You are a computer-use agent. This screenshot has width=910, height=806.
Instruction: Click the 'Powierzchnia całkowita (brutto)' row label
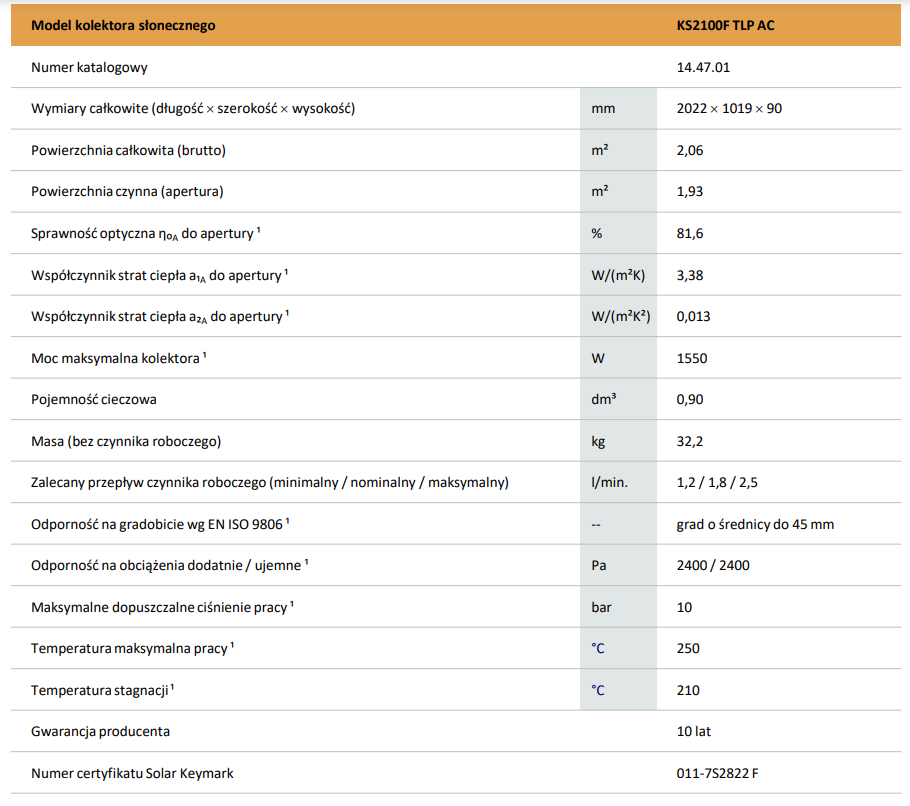click(128, 150)
